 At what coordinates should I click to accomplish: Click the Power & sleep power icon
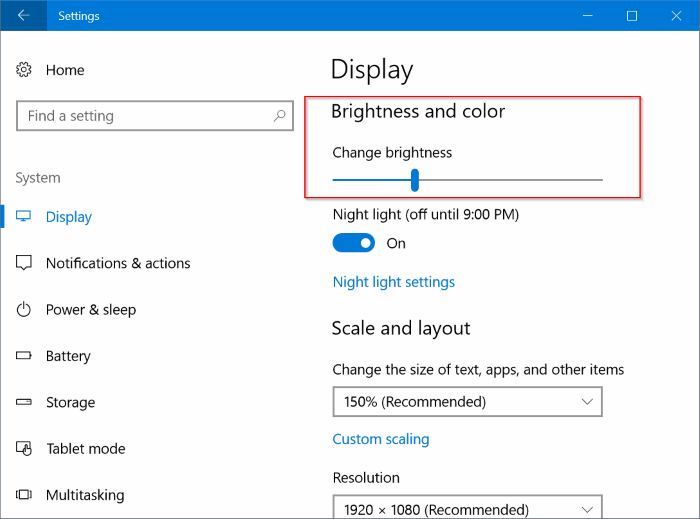[24, 309]
